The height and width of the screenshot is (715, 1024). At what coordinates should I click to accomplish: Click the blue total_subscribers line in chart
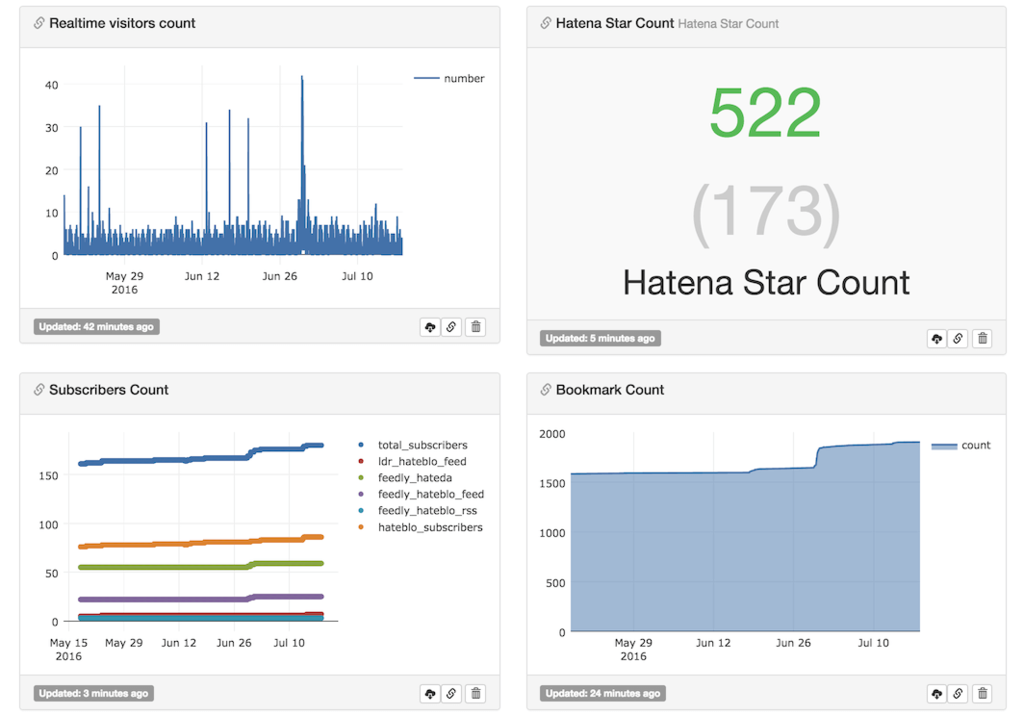201,457
